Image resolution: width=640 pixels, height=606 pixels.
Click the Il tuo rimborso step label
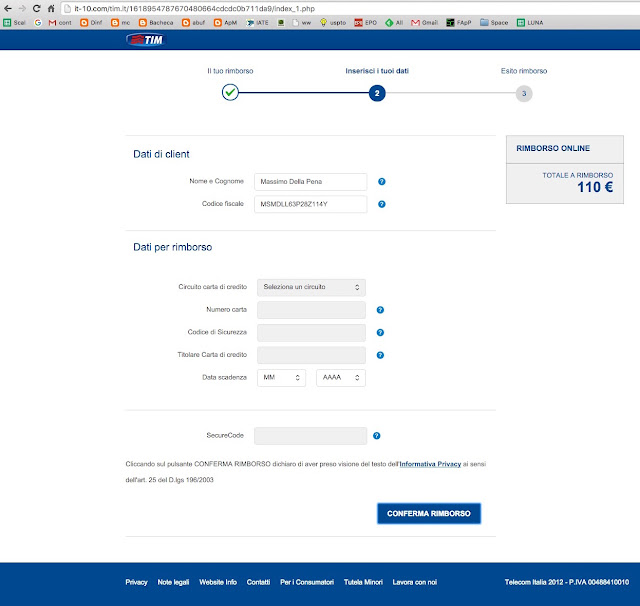click(x=230, y=71)
